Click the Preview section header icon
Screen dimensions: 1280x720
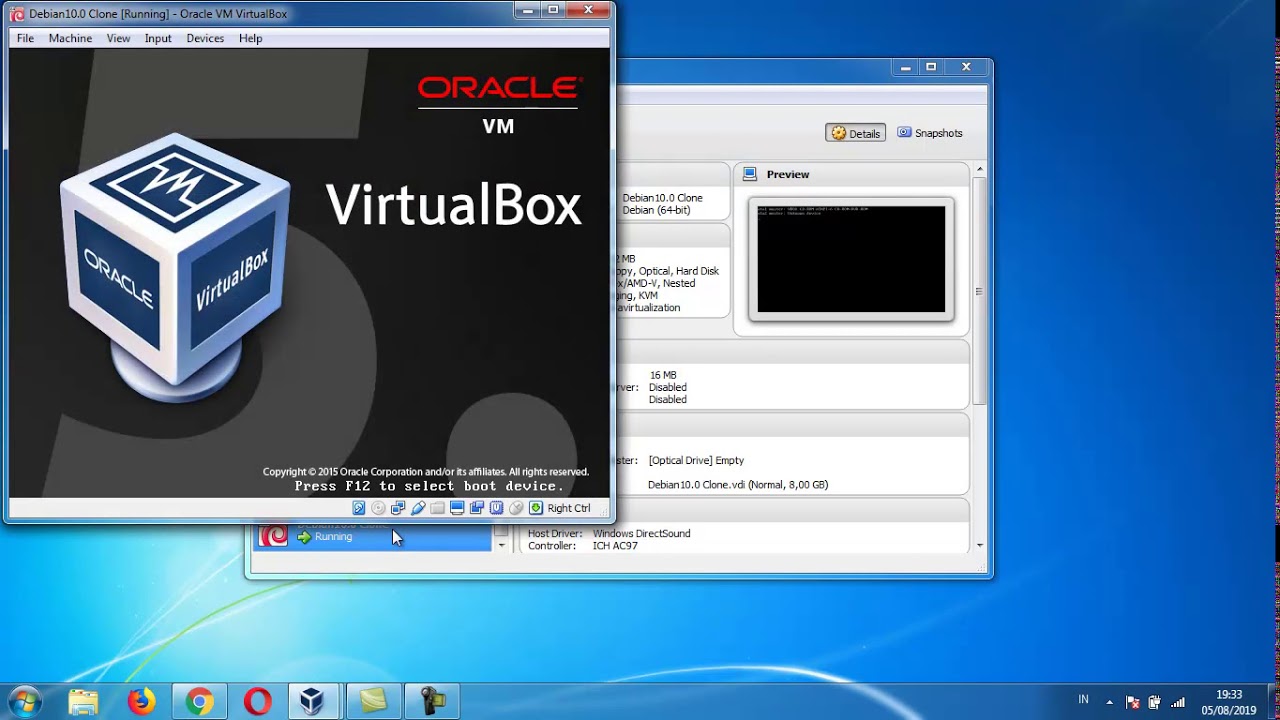coord(750,174)
